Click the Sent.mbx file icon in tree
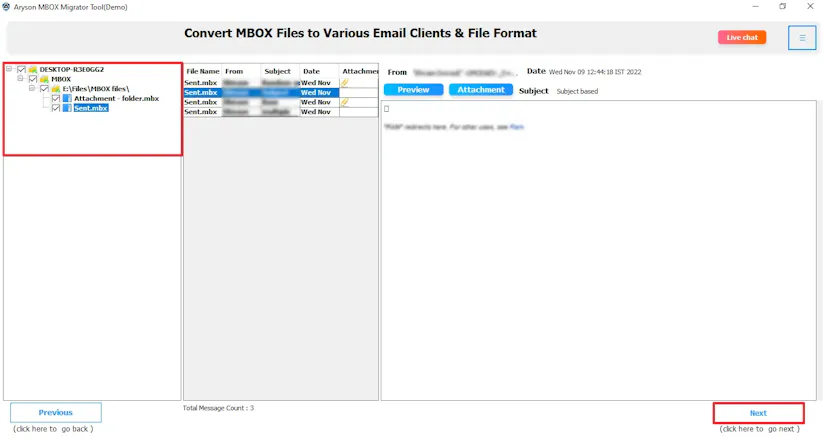Viewport: 826px width, 440px height. pos(67,108)
